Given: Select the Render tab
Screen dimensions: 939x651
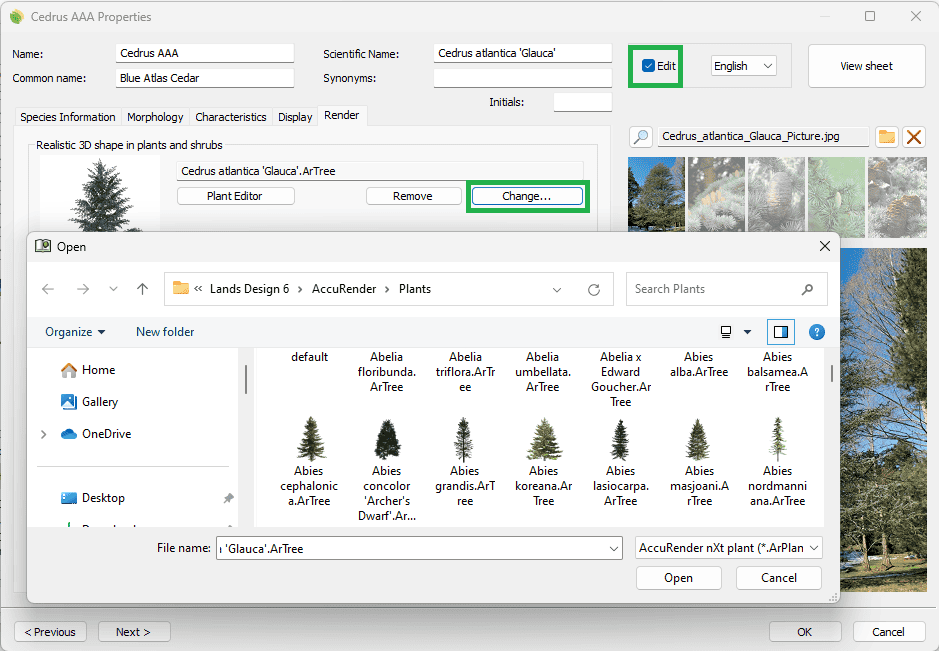Looking at the screenshot, I should 342,115.
